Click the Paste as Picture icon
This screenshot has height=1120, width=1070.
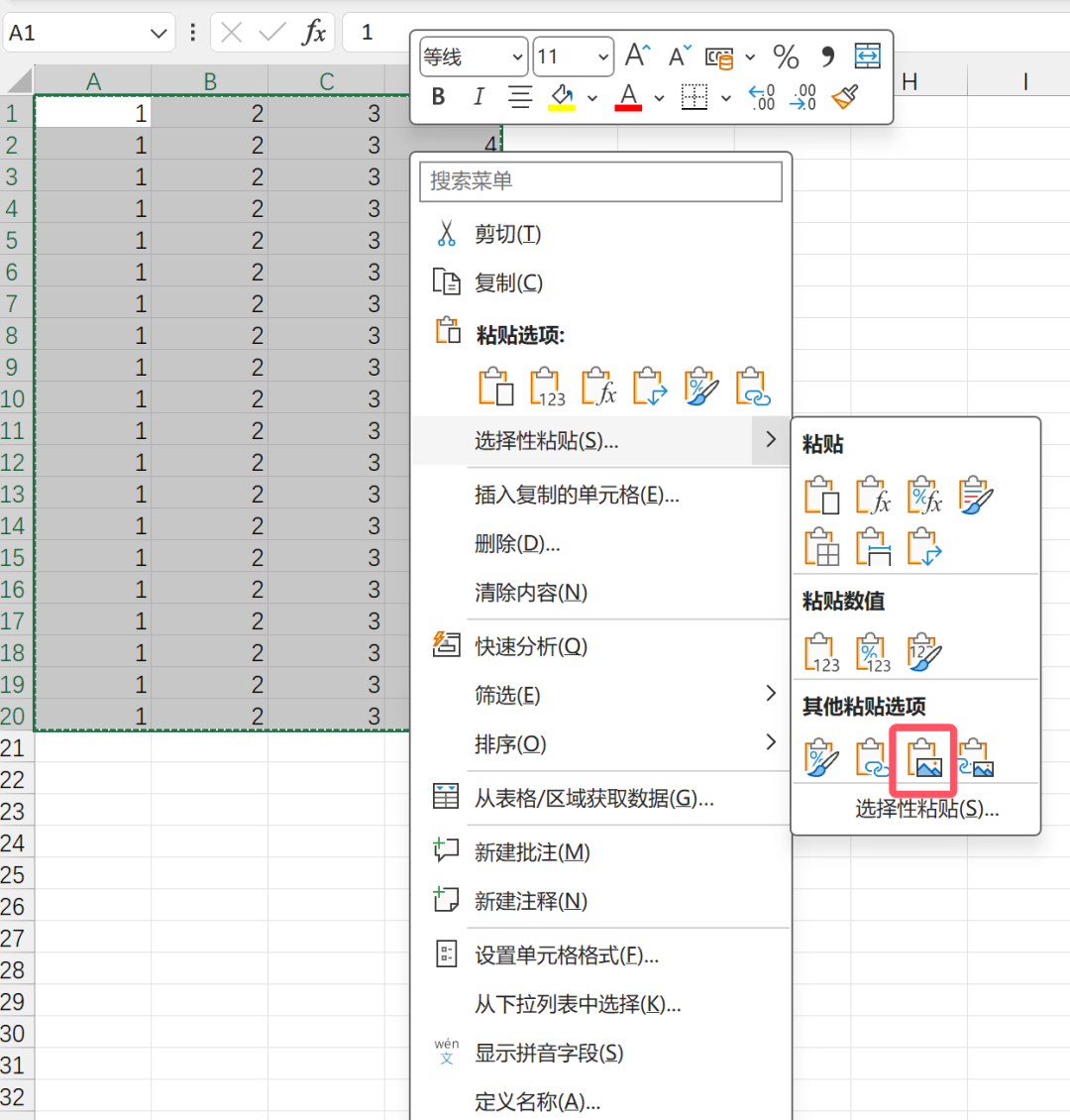coord(924,758)
